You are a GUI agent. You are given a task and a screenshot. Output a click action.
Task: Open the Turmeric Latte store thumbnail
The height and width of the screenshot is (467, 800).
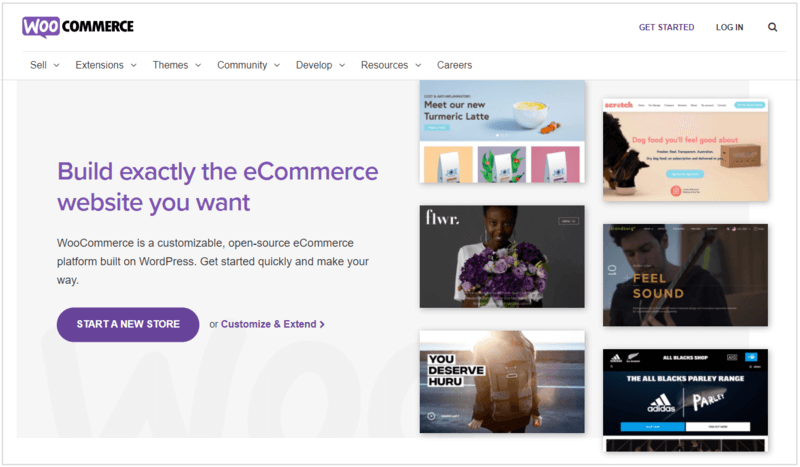(x=502, y=132)
